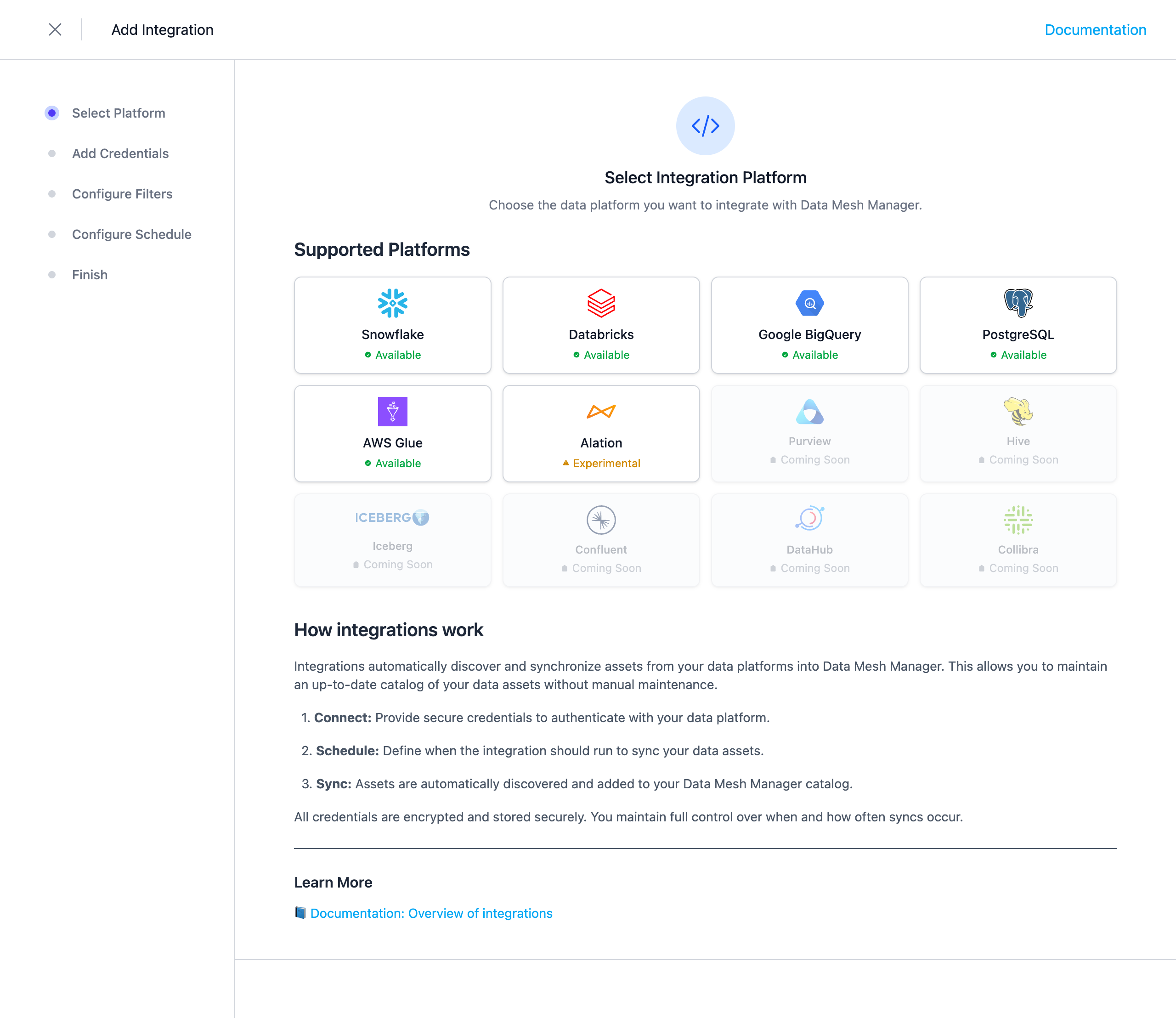Open Documentation: Overview of integrations
Image resolution: width=1176 pixels, height=1018 pixels.
[x=430, y=913]
